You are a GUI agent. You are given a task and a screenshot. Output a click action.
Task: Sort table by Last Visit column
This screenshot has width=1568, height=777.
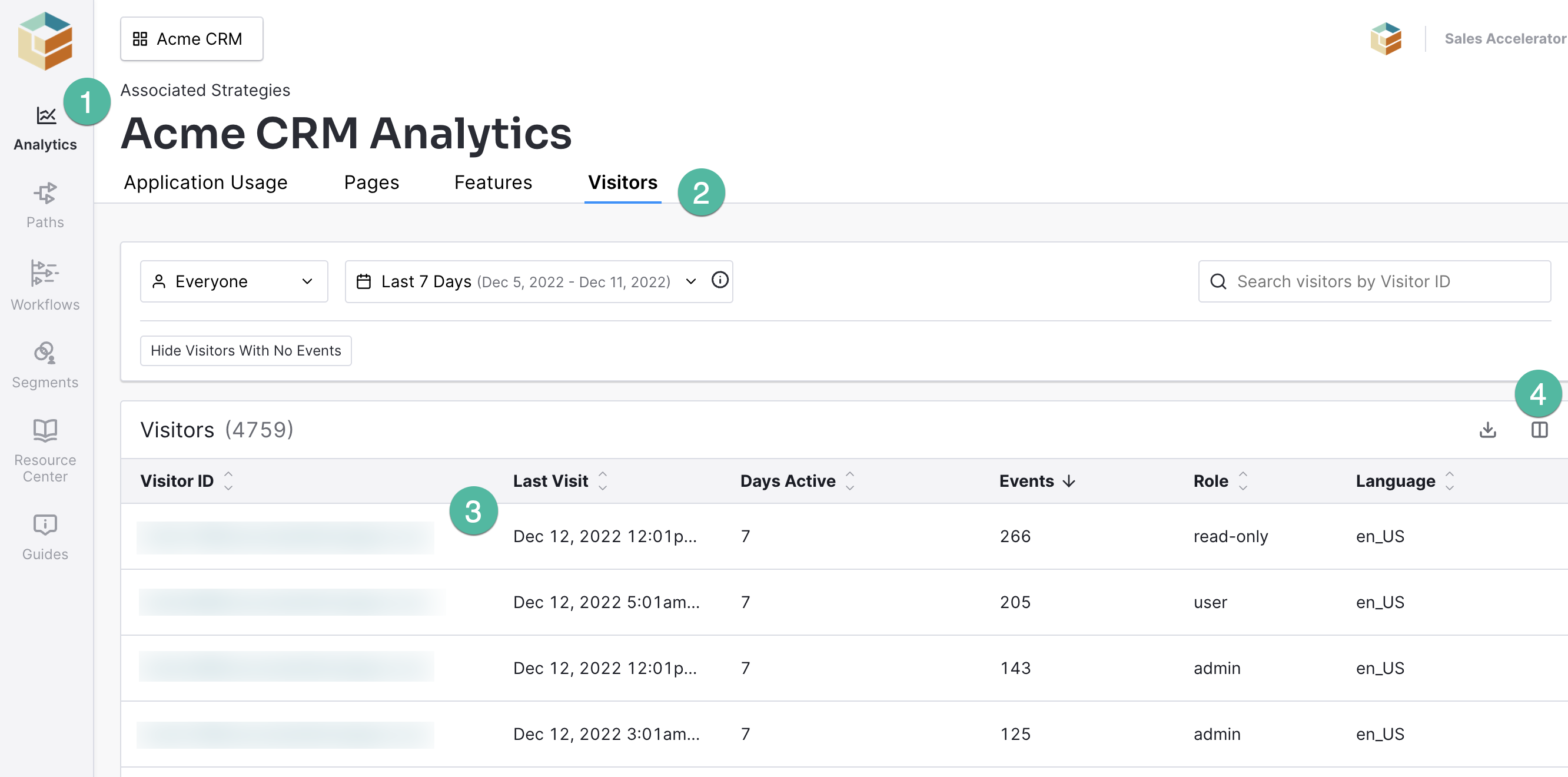coord(560,481)
